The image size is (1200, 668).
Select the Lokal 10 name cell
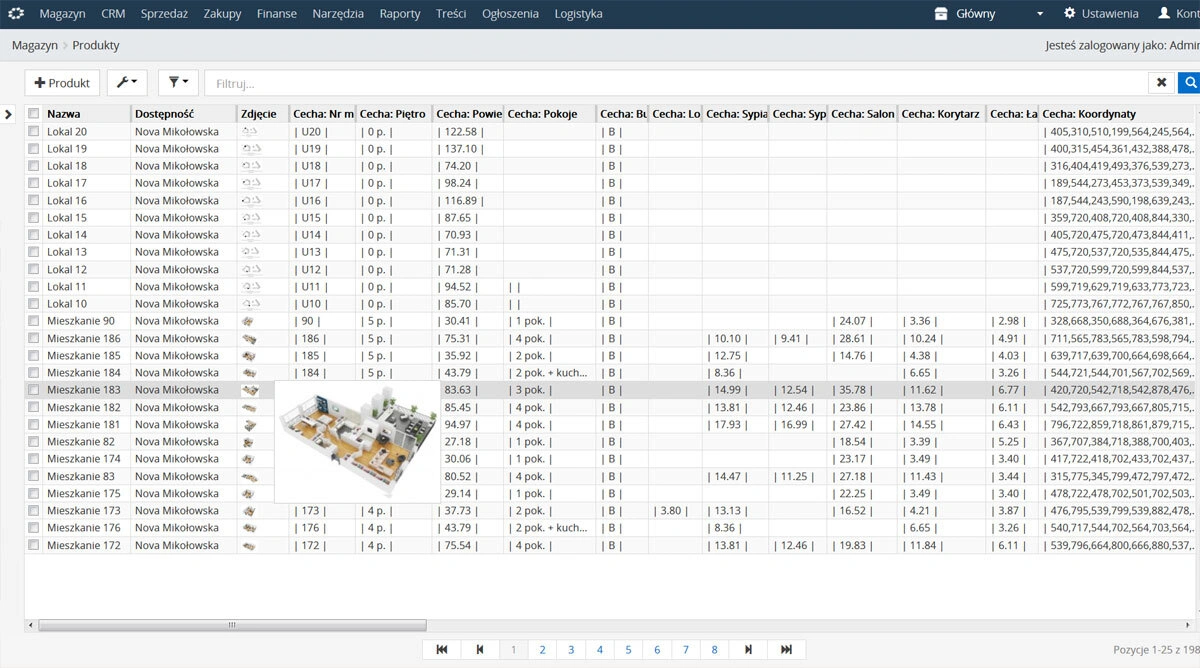pos(87,304)
